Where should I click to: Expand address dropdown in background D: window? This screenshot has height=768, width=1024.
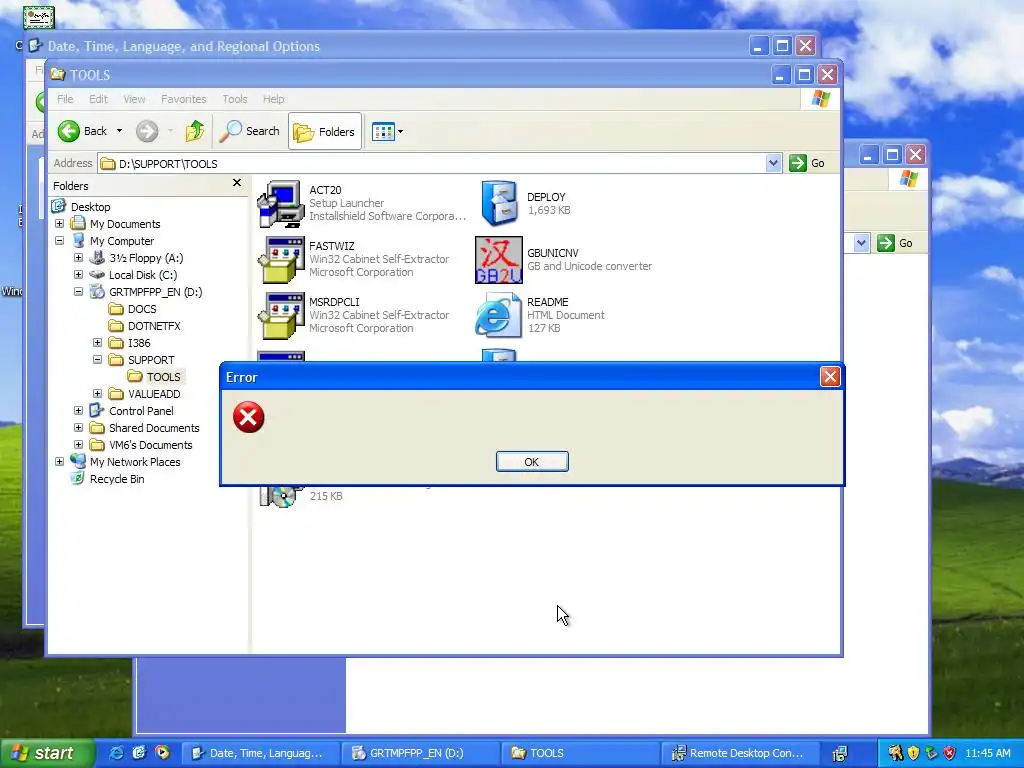point(861,243)
